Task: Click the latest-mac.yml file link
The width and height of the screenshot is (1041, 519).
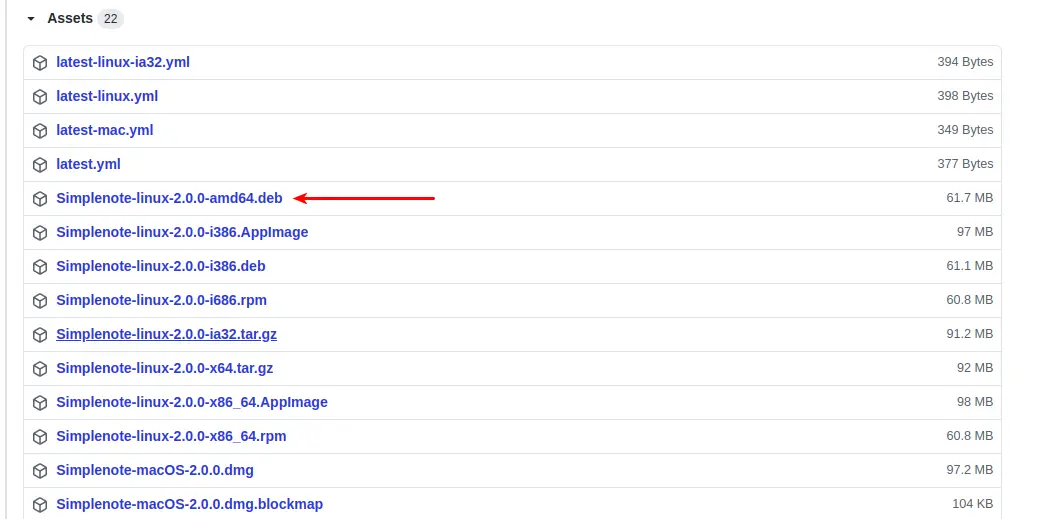Action: pyautogui.click(x=104, y=130)
